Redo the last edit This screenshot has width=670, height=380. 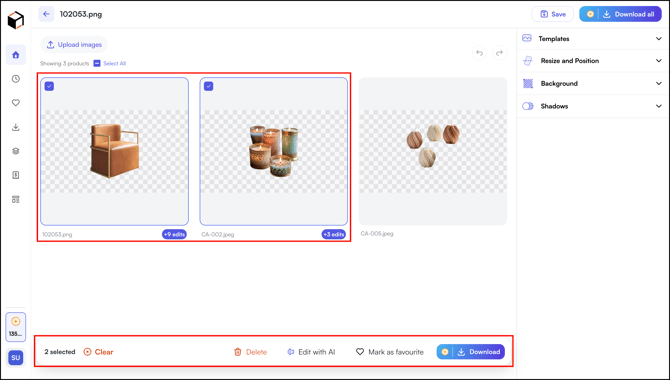[499, 53]
